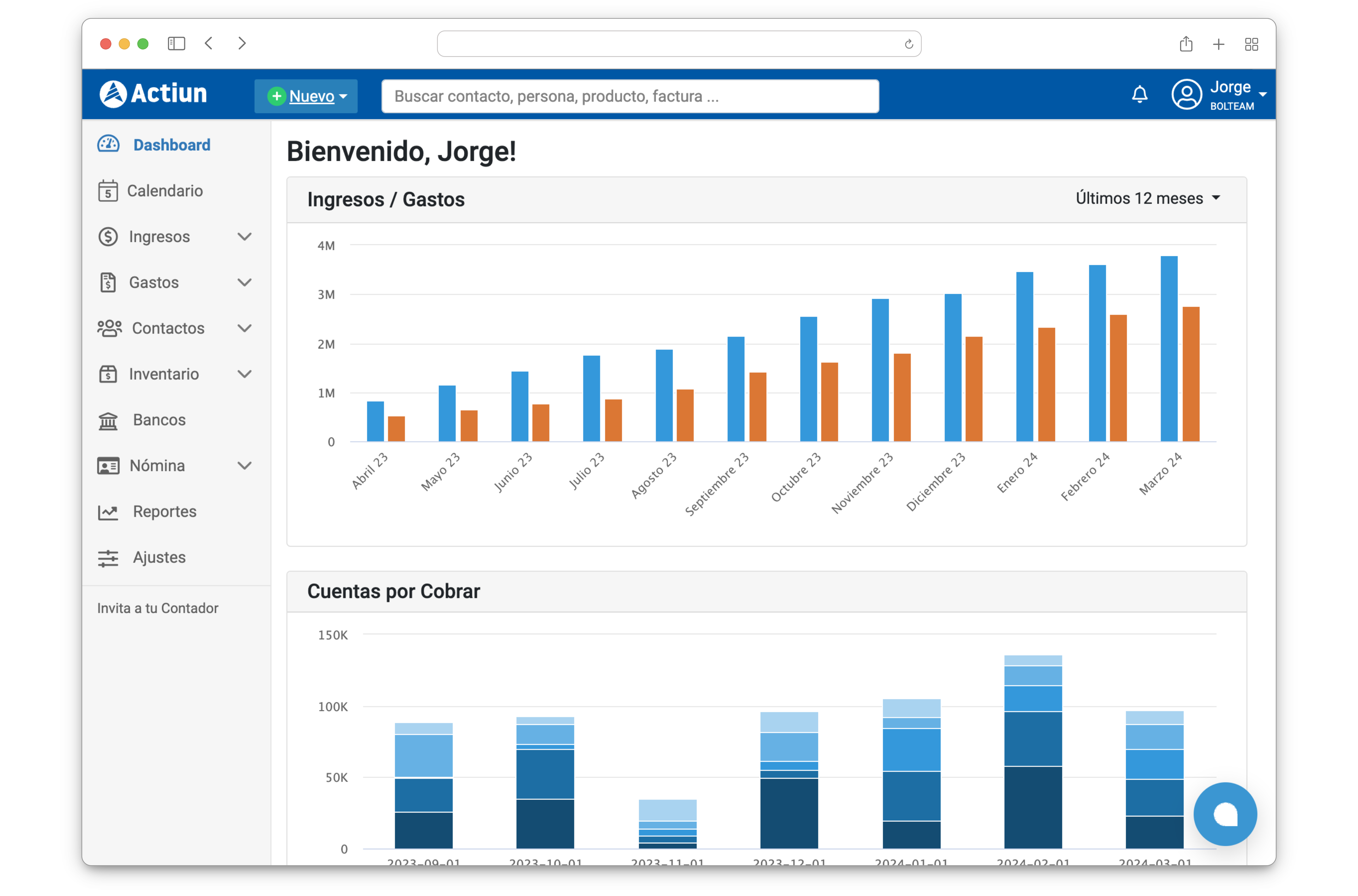Open the chat bubble in the corner
The height and width of the screenshot is (896, 1358).
pos(1226,814)
